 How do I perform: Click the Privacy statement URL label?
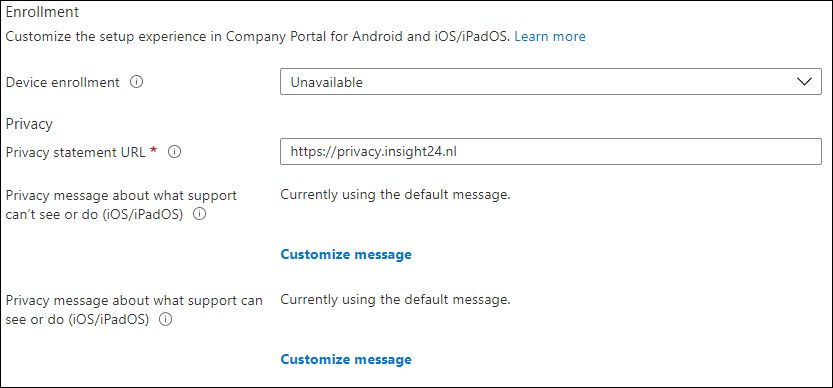pyautogui.click(x=75, y=153)
